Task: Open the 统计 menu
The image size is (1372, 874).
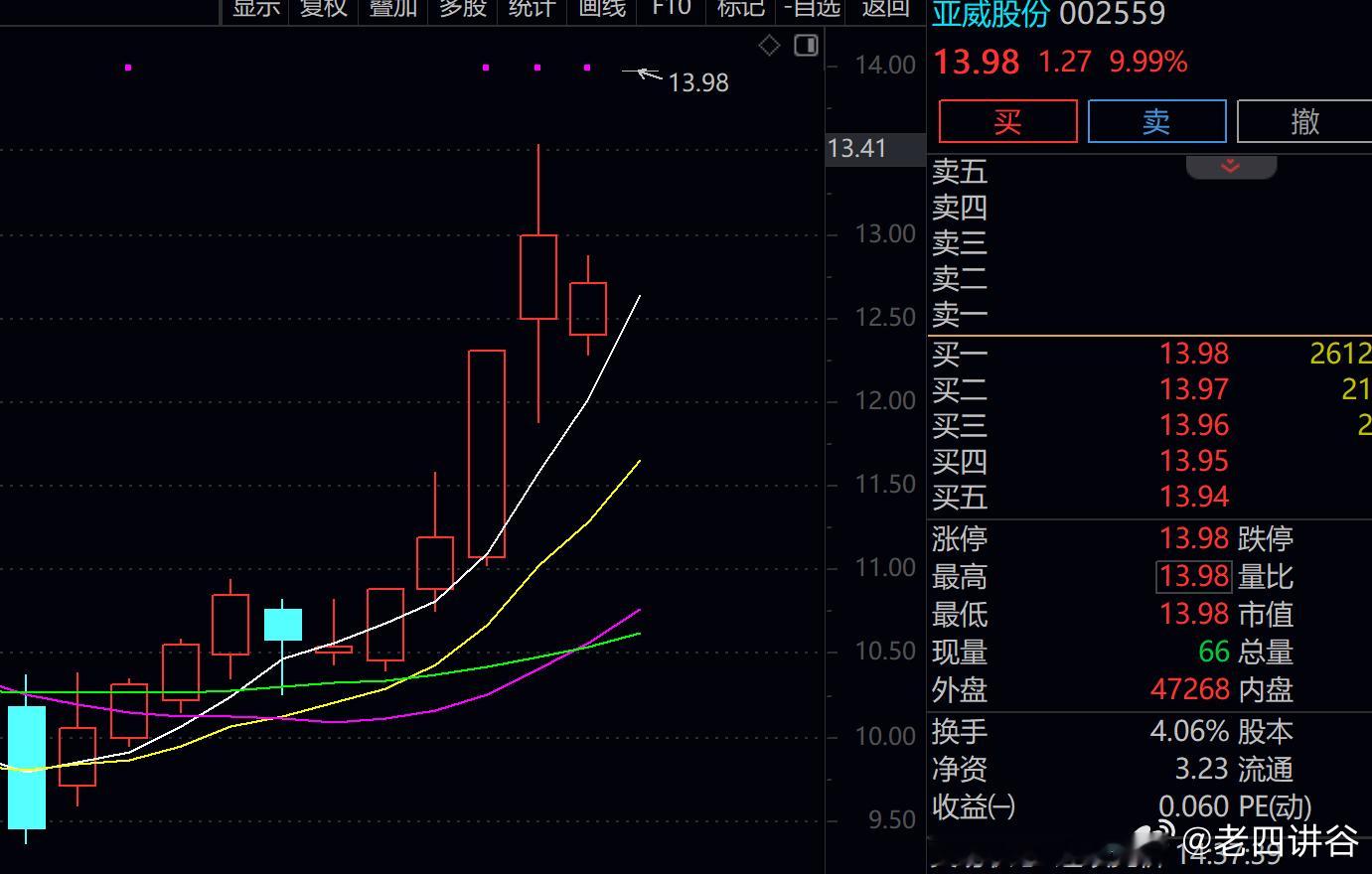Action: coord(532,9)
